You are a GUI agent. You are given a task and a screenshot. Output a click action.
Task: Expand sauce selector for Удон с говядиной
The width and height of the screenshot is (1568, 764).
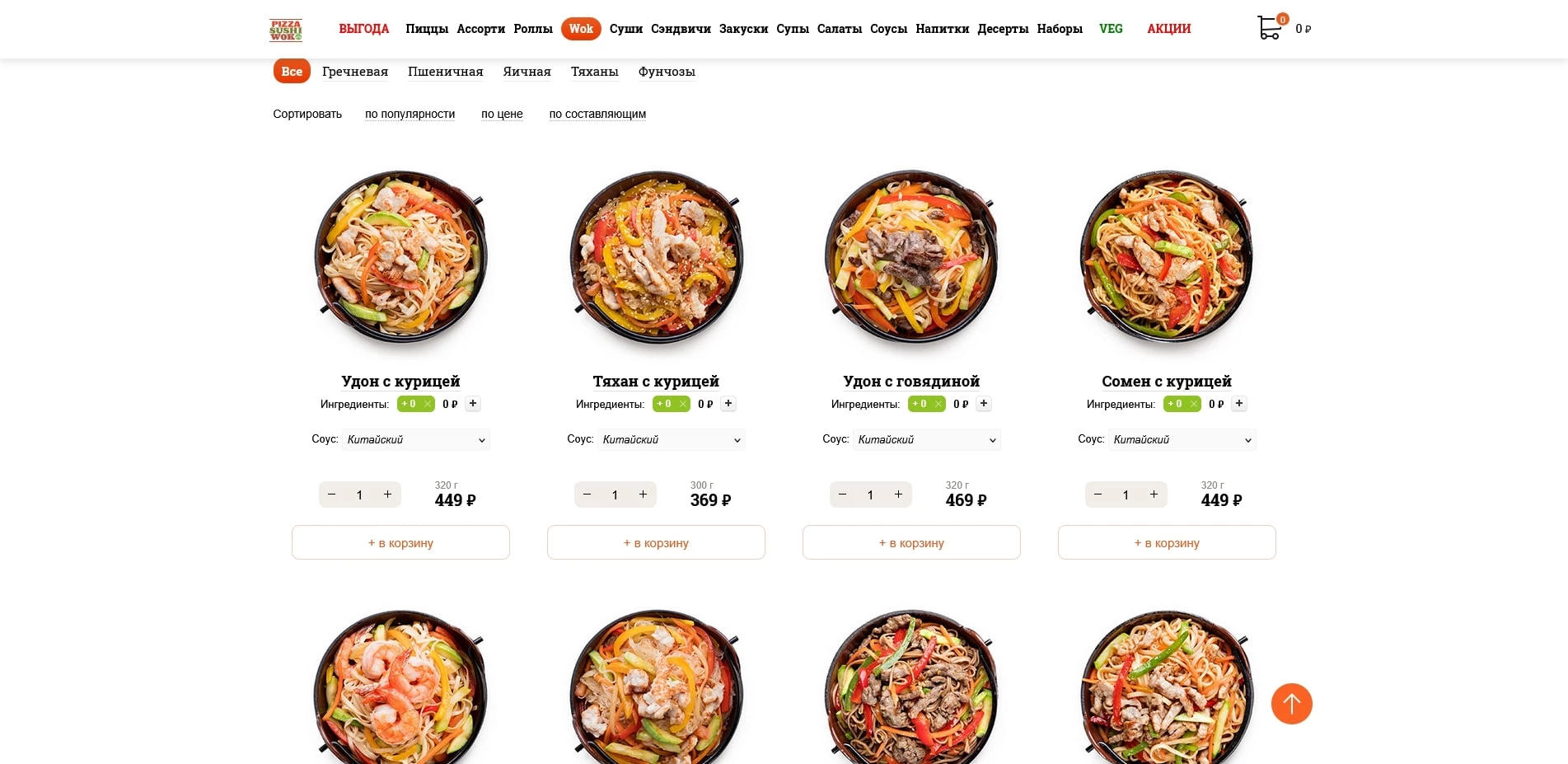927,440
